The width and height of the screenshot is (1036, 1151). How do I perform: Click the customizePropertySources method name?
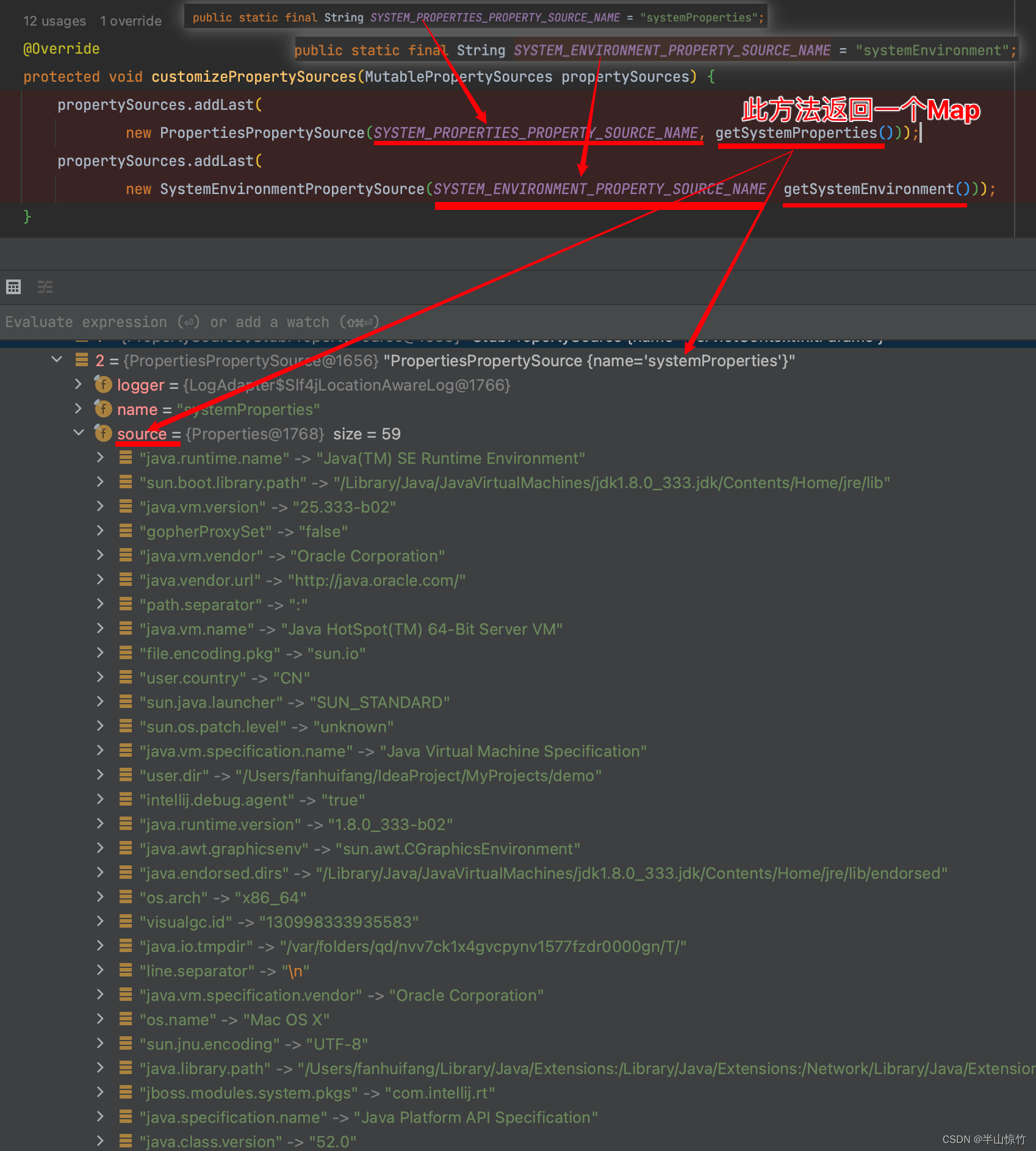coord(254,77)
